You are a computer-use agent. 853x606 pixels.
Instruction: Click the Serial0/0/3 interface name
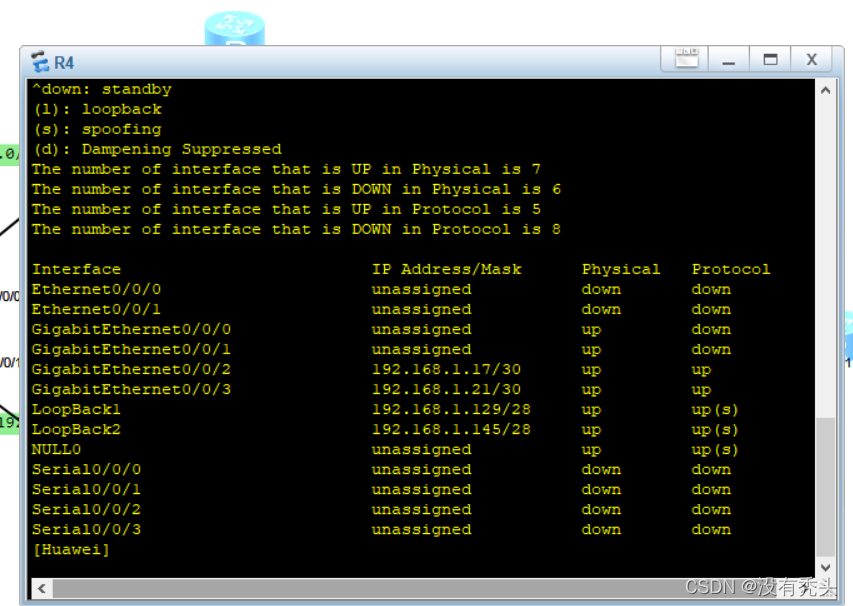pyautogui.click(x=86, y=530)
